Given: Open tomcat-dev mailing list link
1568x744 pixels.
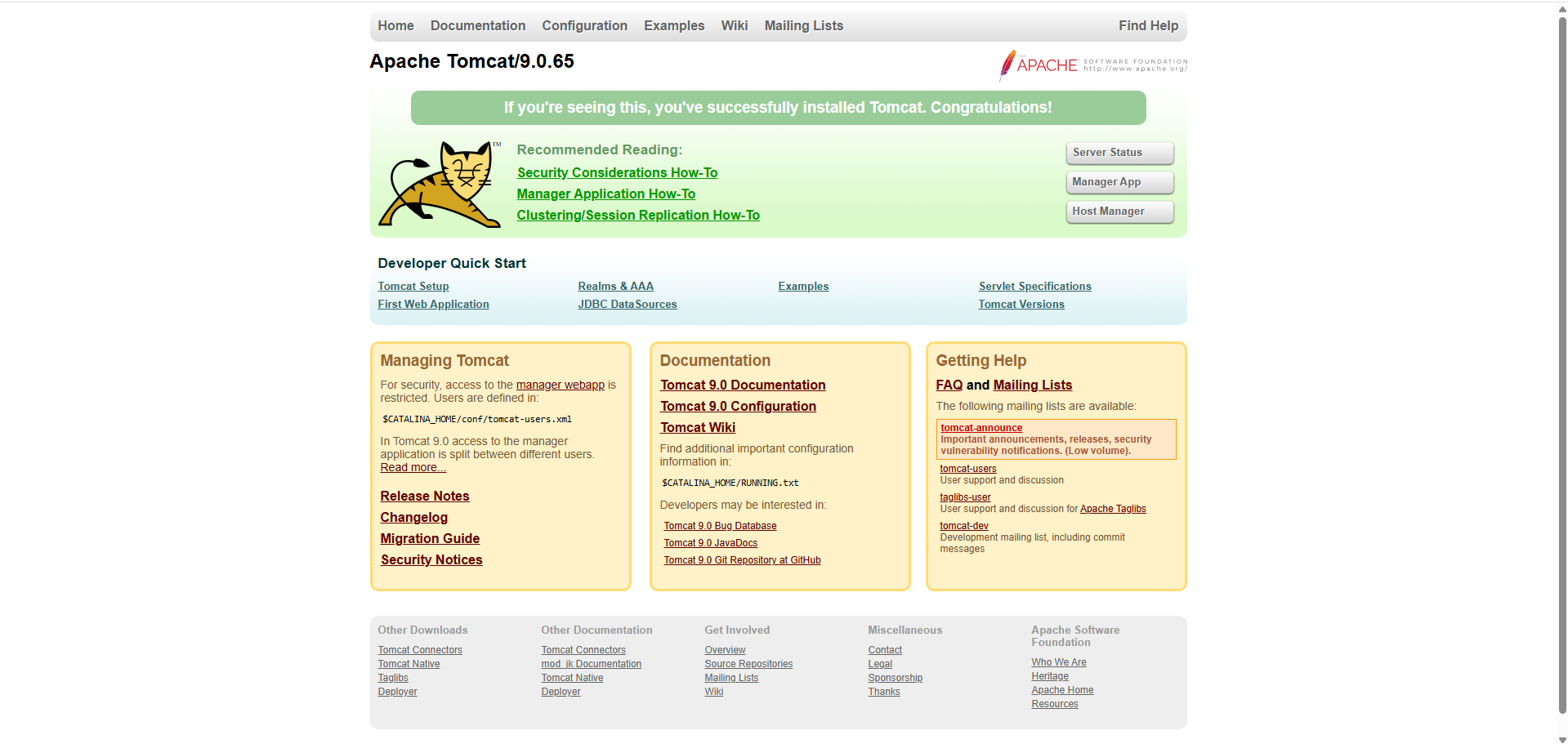Looking at the screenshot, I should 964,526.
